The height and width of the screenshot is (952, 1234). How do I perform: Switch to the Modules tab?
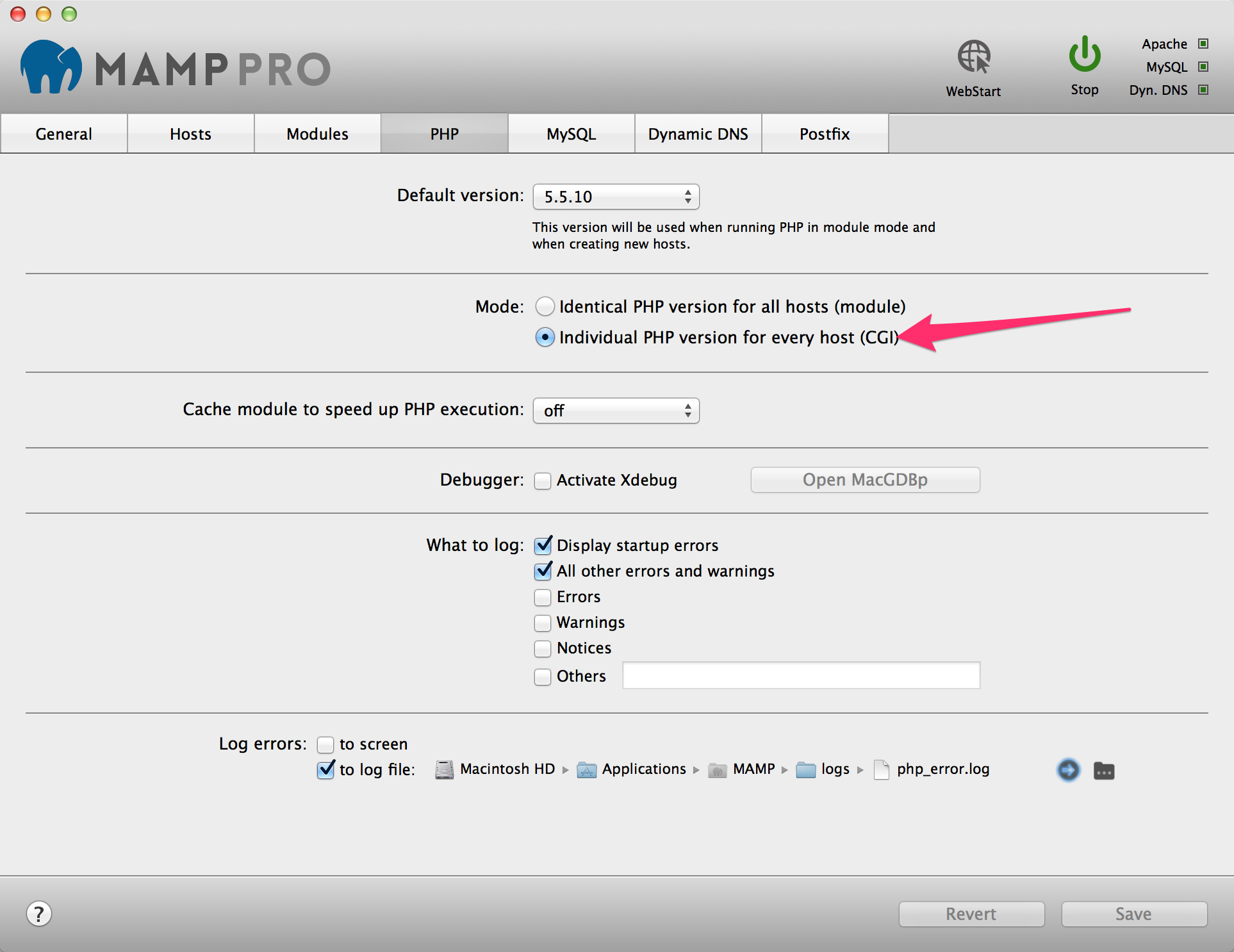(318, 134)
